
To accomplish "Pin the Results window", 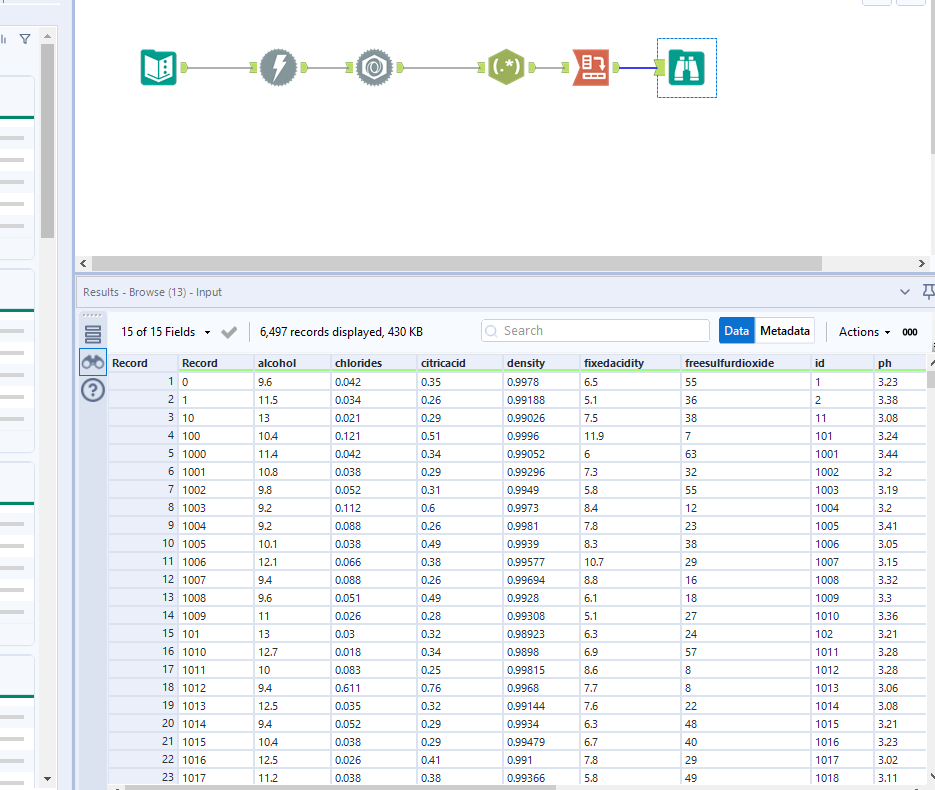I will tap(927, 292).
